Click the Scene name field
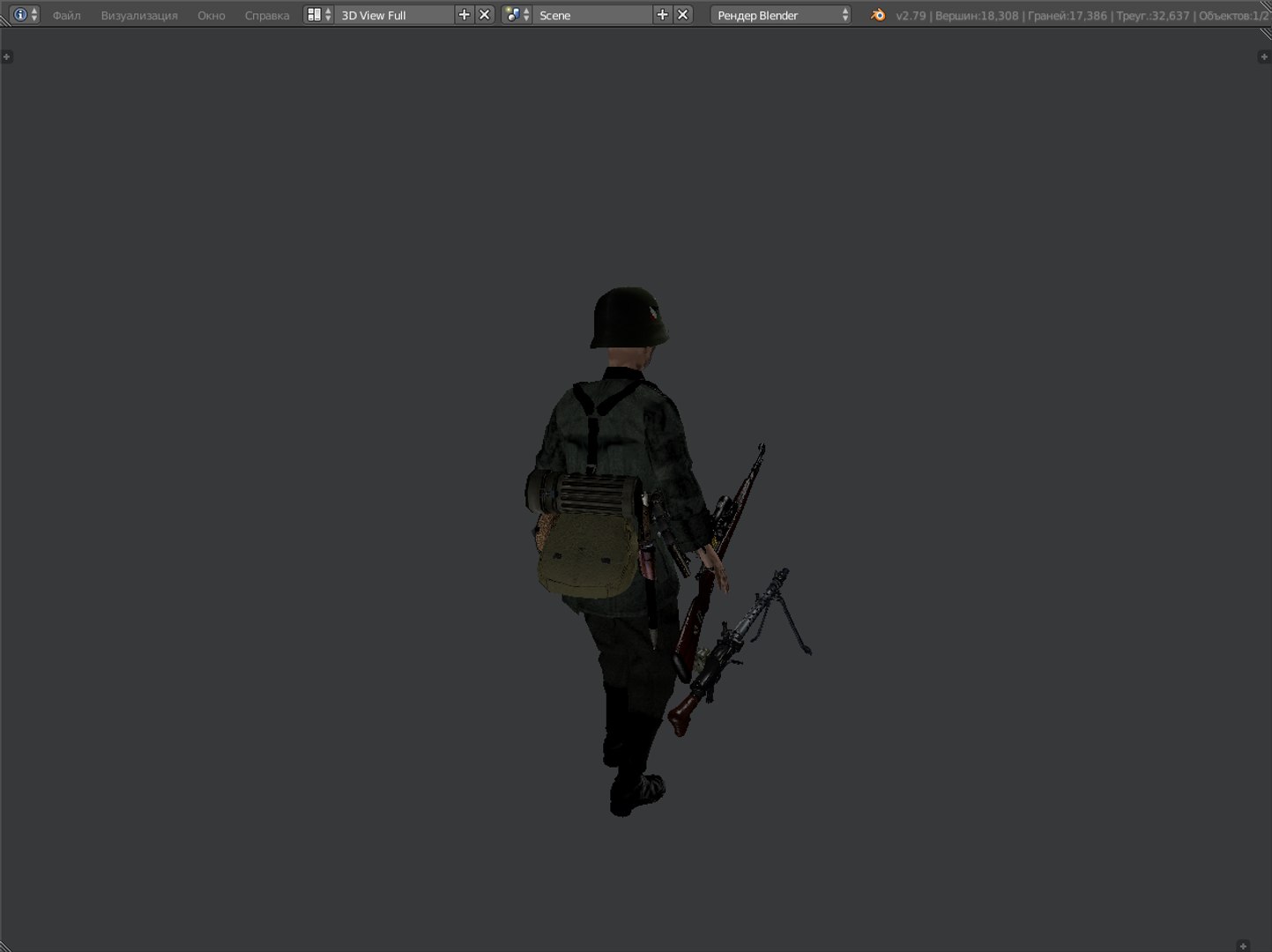1272x952 pixels. click(x=592, y=15)
